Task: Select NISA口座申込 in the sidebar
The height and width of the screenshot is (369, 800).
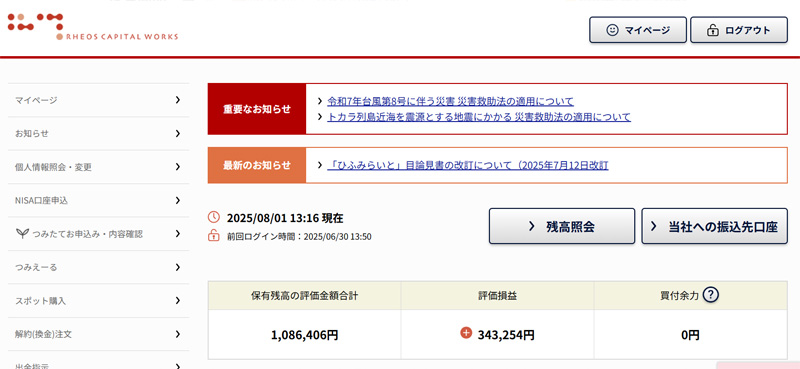Action: [x=98, y=201]
